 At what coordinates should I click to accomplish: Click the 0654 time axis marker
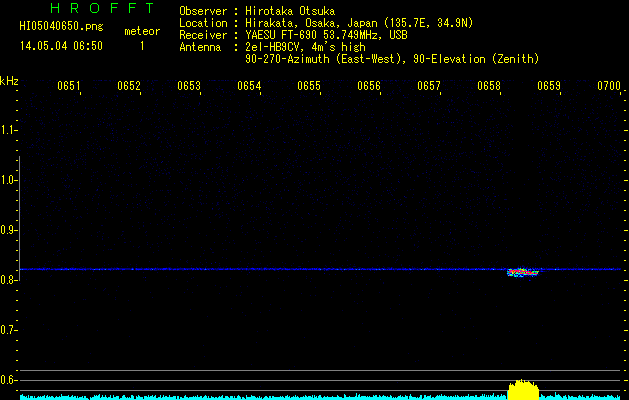coord(249,86)
